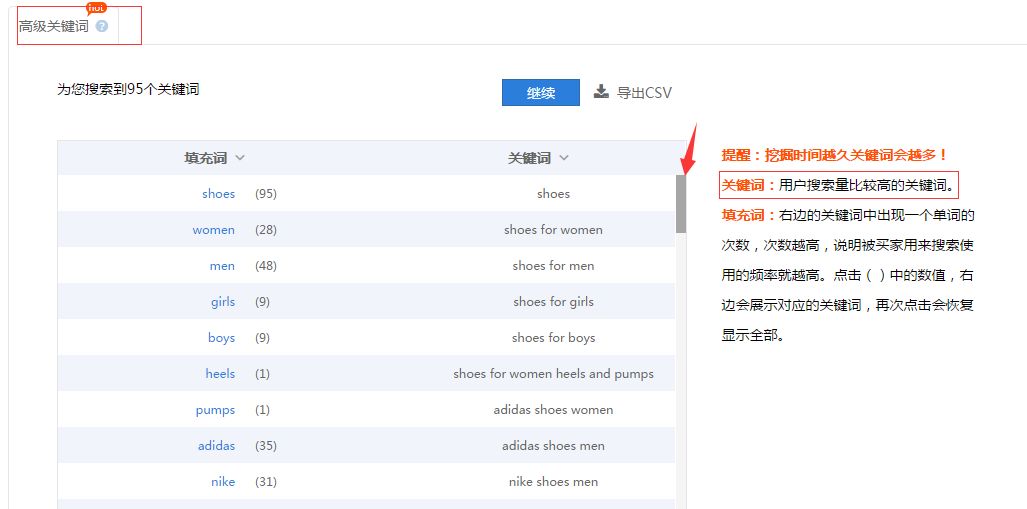The image size is (1027, 509).
Task: Click the 填充词 column header label
Action: [x=206, y=158]
